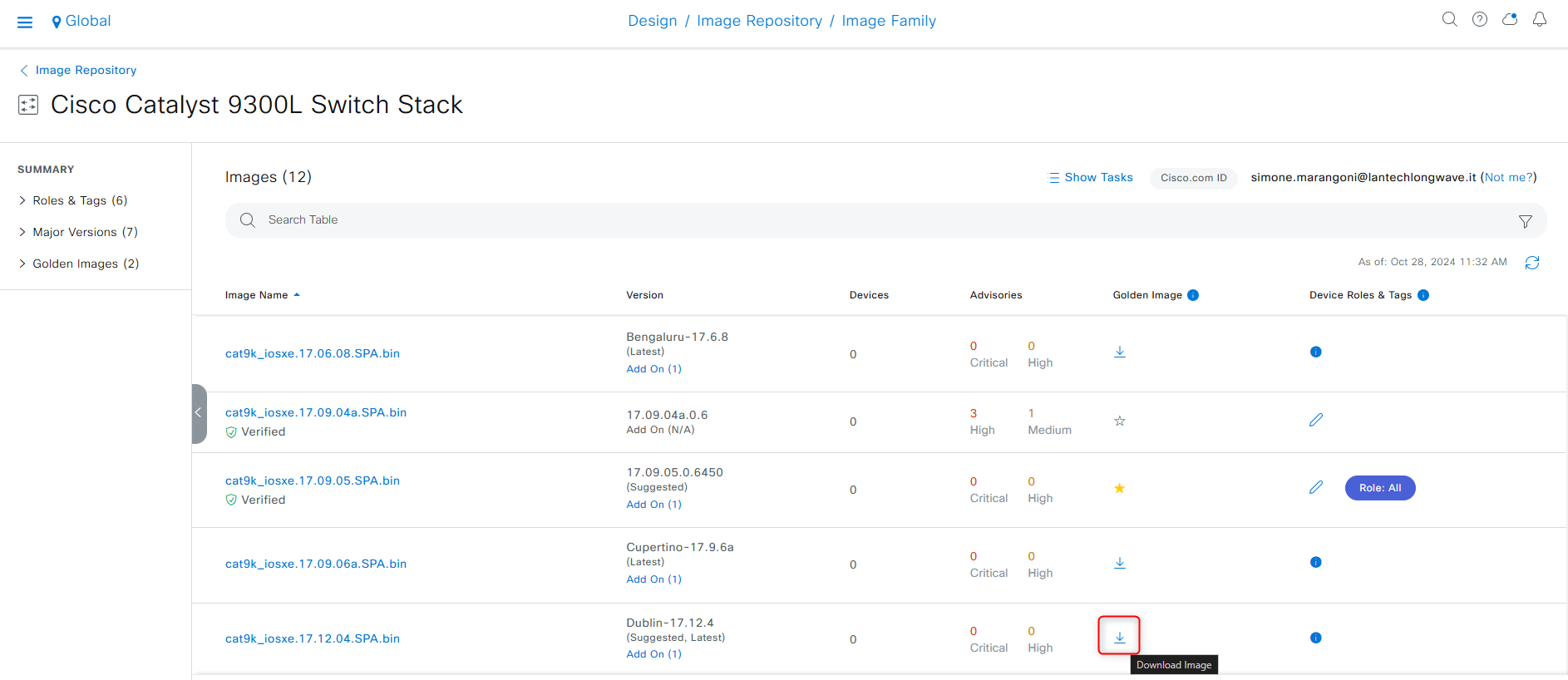Click the SUMMARY heading
The width and height of the screenshot is (1568, 680).
[46, 170]
